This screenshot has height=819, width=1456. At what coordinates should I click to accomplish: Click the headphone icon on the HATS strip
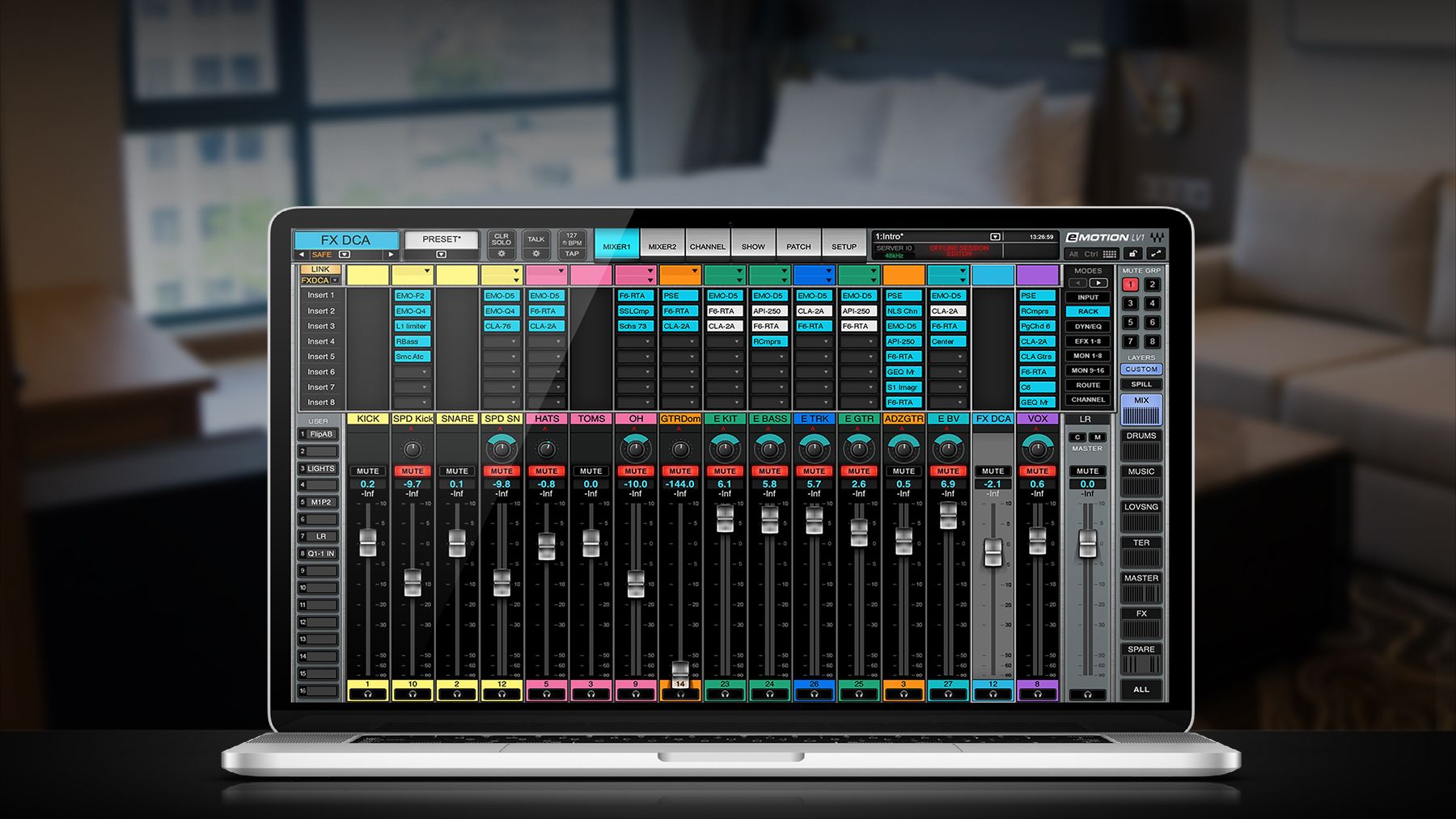point(547,694)
